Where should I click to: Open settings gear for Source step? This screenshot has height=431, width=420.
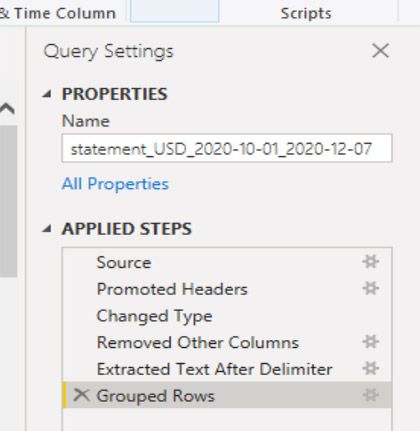point(370,262)
